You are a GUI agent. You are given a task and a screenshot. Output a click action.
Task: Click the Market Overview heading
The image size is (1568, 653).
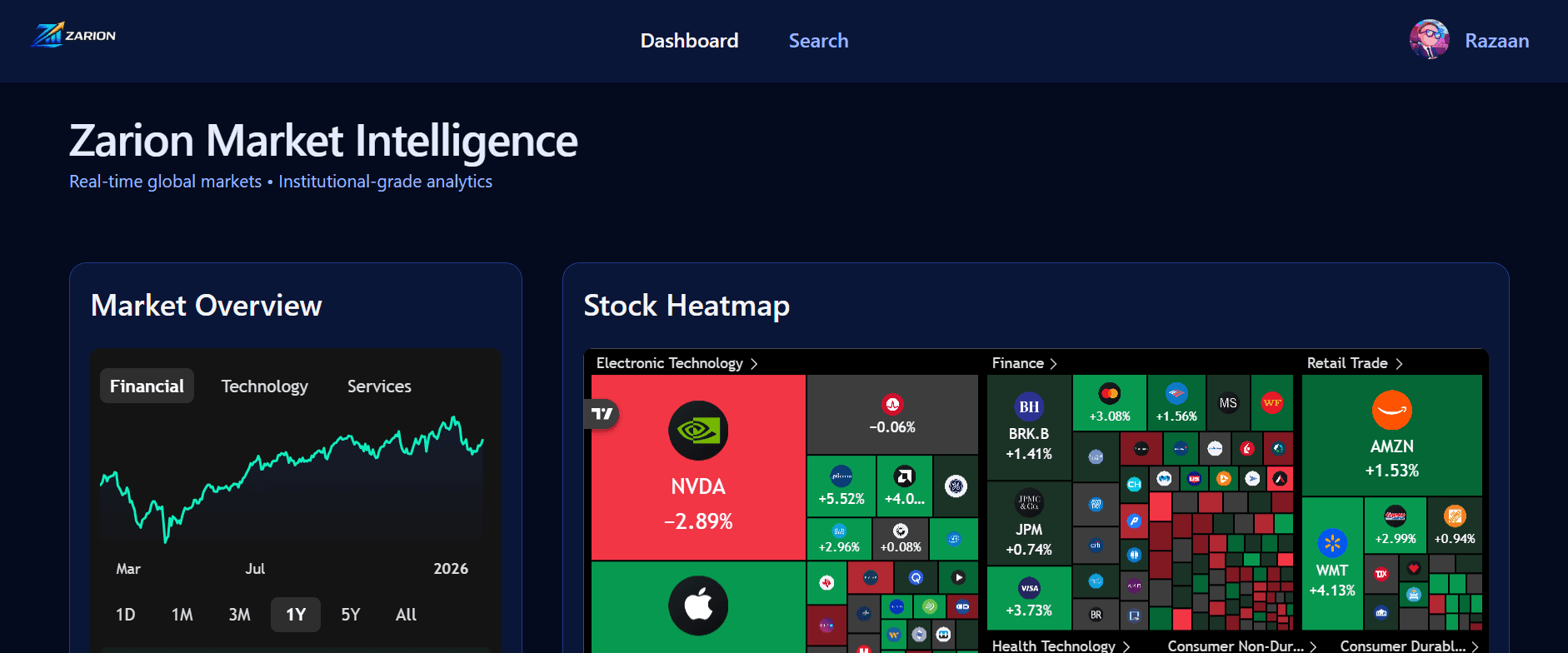tap(206, 306)
